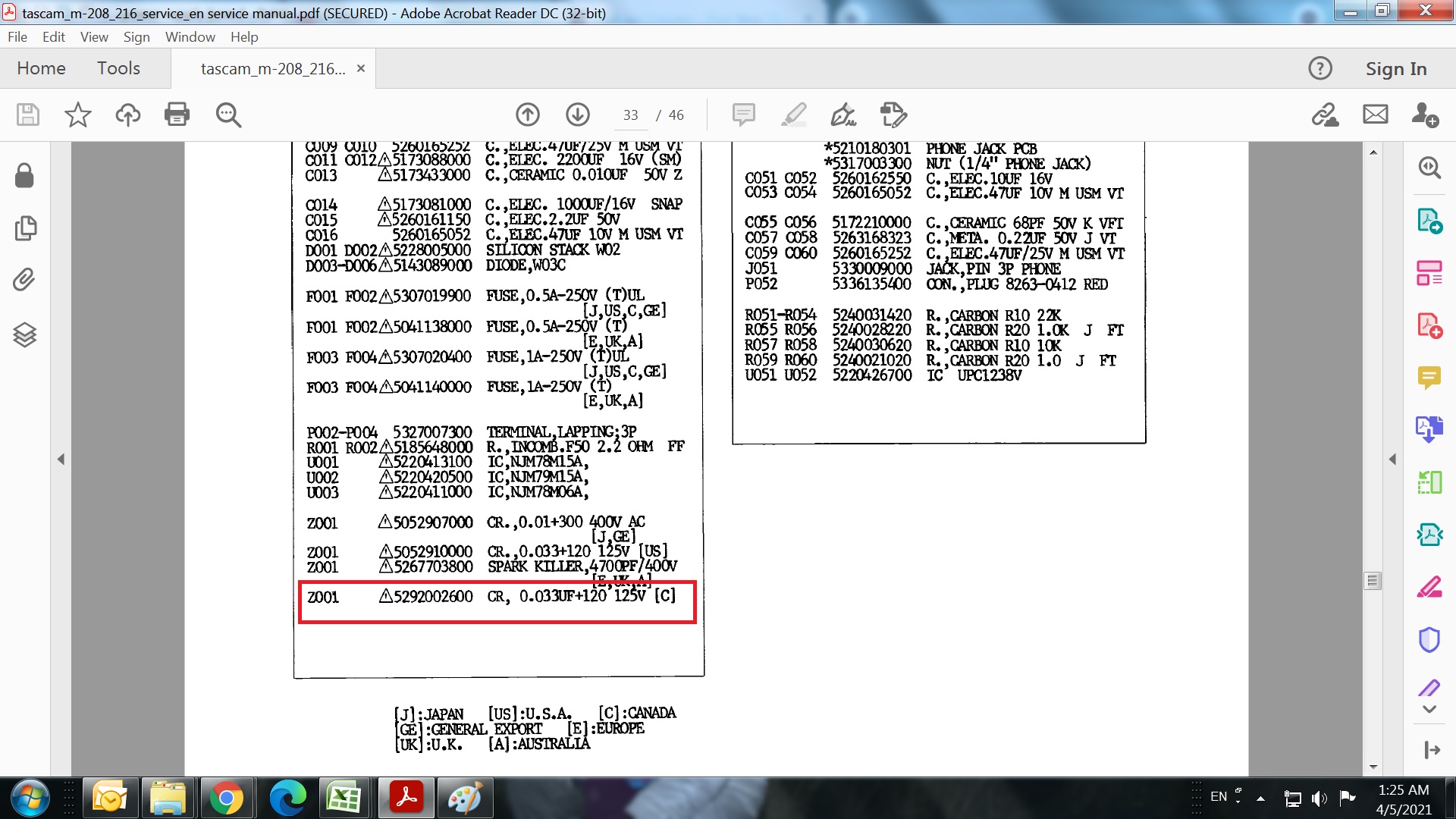This screenshot has height=819, width=1456.
Task: Open the Window menu
Action: (190, 36)
